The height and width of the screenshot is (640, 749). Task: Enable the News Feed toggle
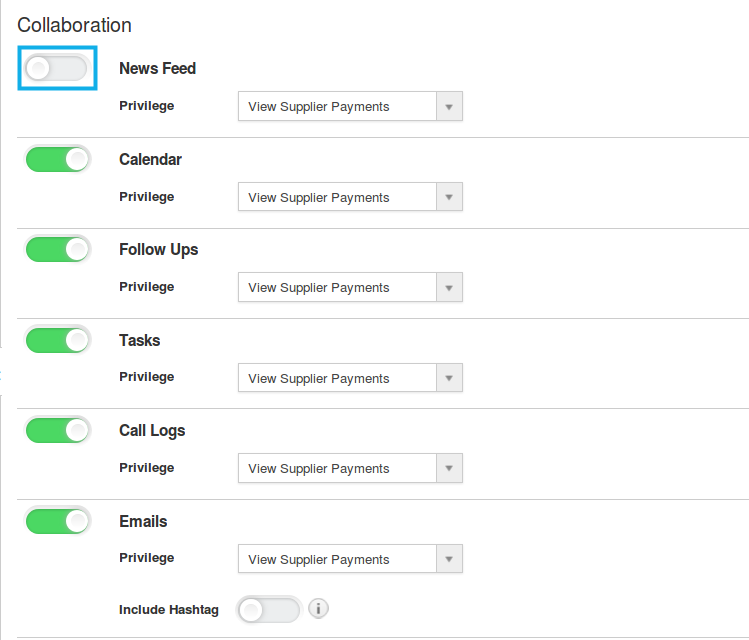[56, 68]
